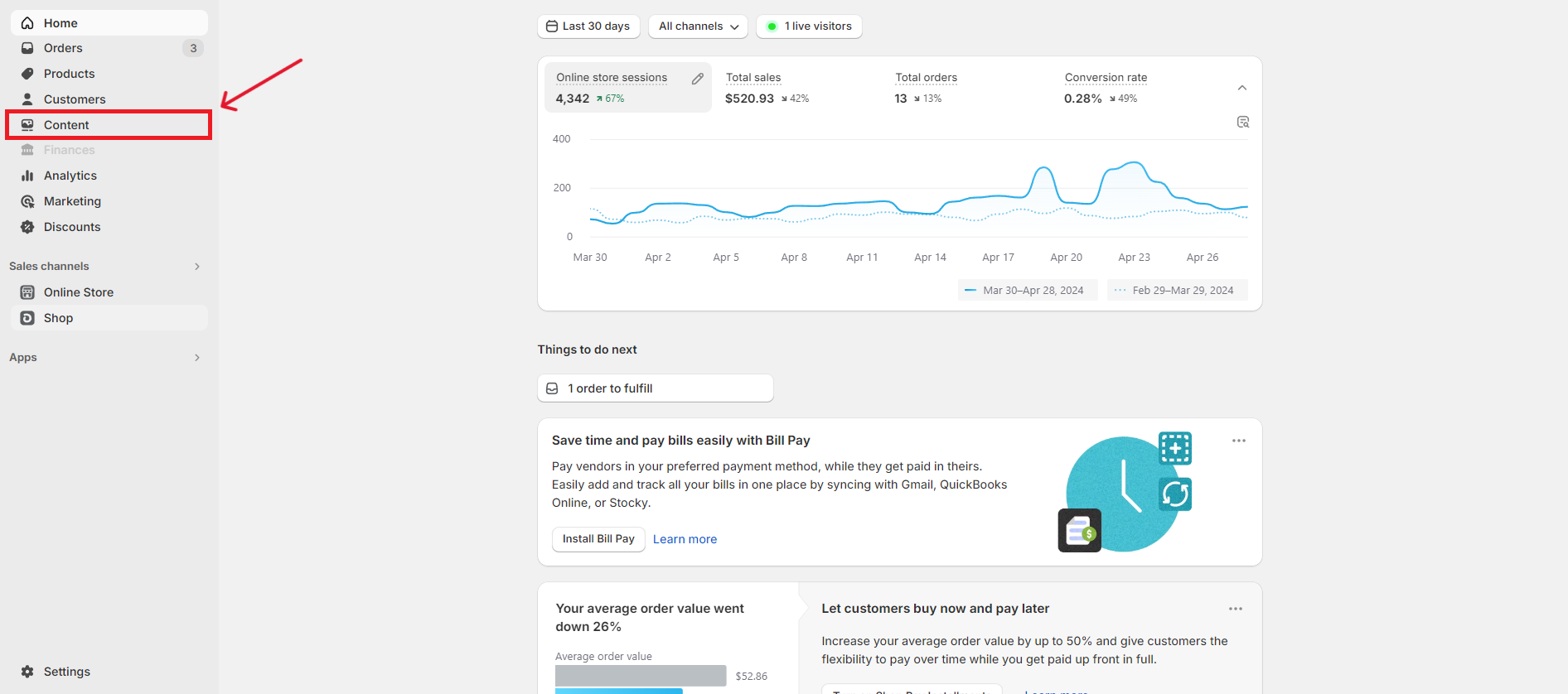Click the Install Bill Pay button
This screenshot has width=1568, height=694.
tap(598, 539)
